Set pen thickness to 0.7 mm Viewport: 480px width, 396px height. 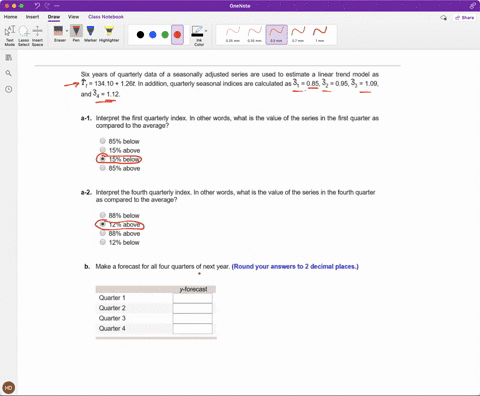pos(298,35)
